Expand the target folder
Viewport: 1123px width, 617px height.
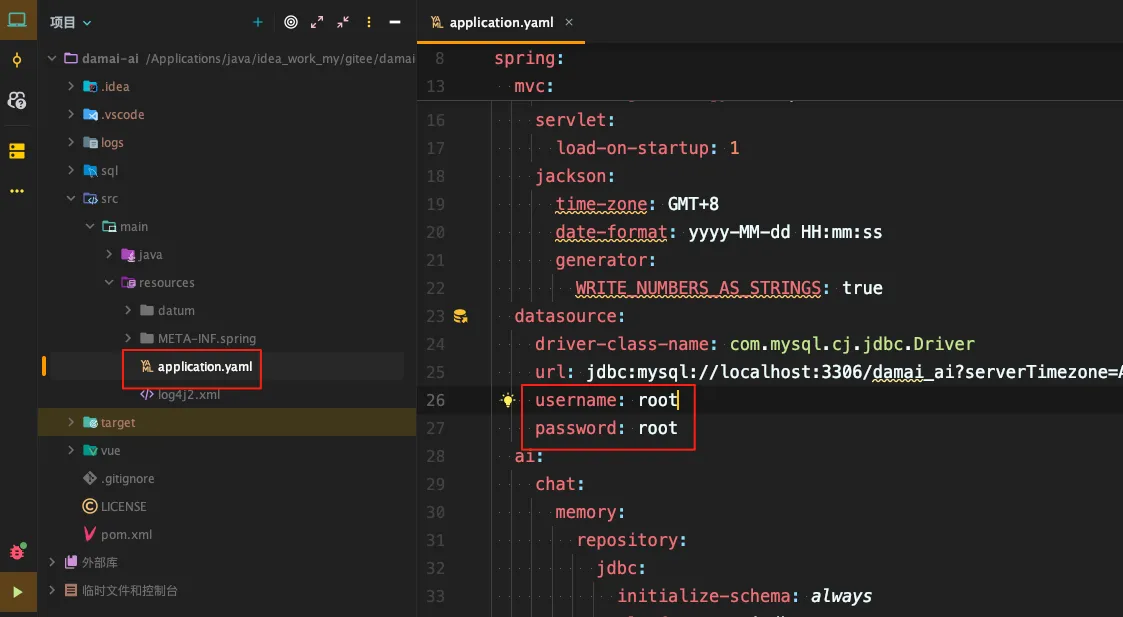tap(71, 423)
